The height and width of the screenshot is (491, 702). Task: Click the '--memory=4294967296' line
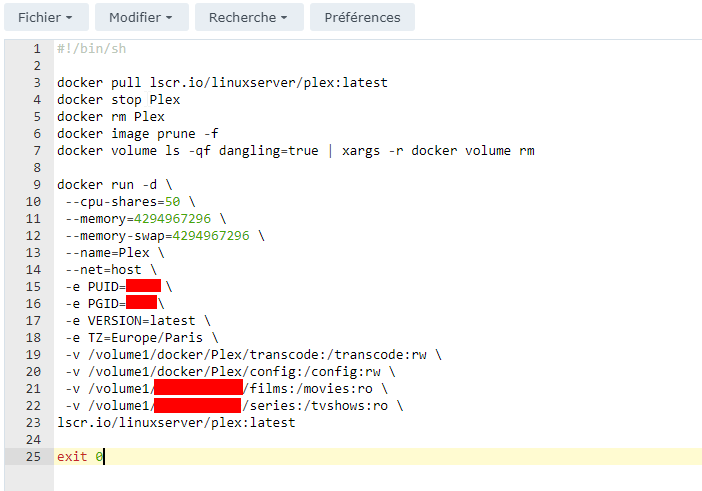pos(146,218)
